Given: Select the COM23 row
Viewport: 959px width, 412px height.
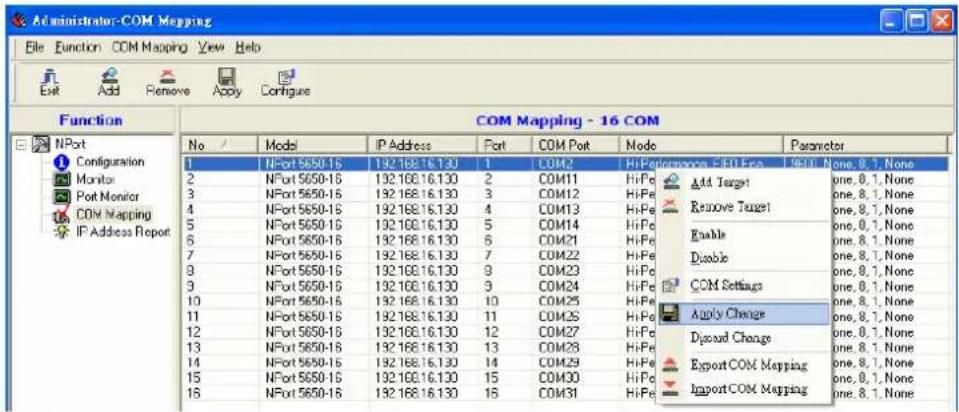Looking at the screenshot, I should coord(566,271).
